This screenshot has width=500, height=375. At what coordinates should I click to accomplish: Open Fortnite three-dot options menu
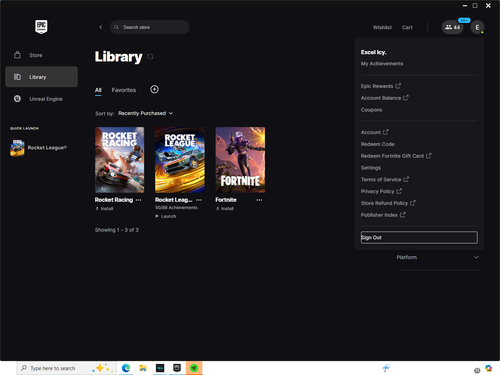[259, 200]
